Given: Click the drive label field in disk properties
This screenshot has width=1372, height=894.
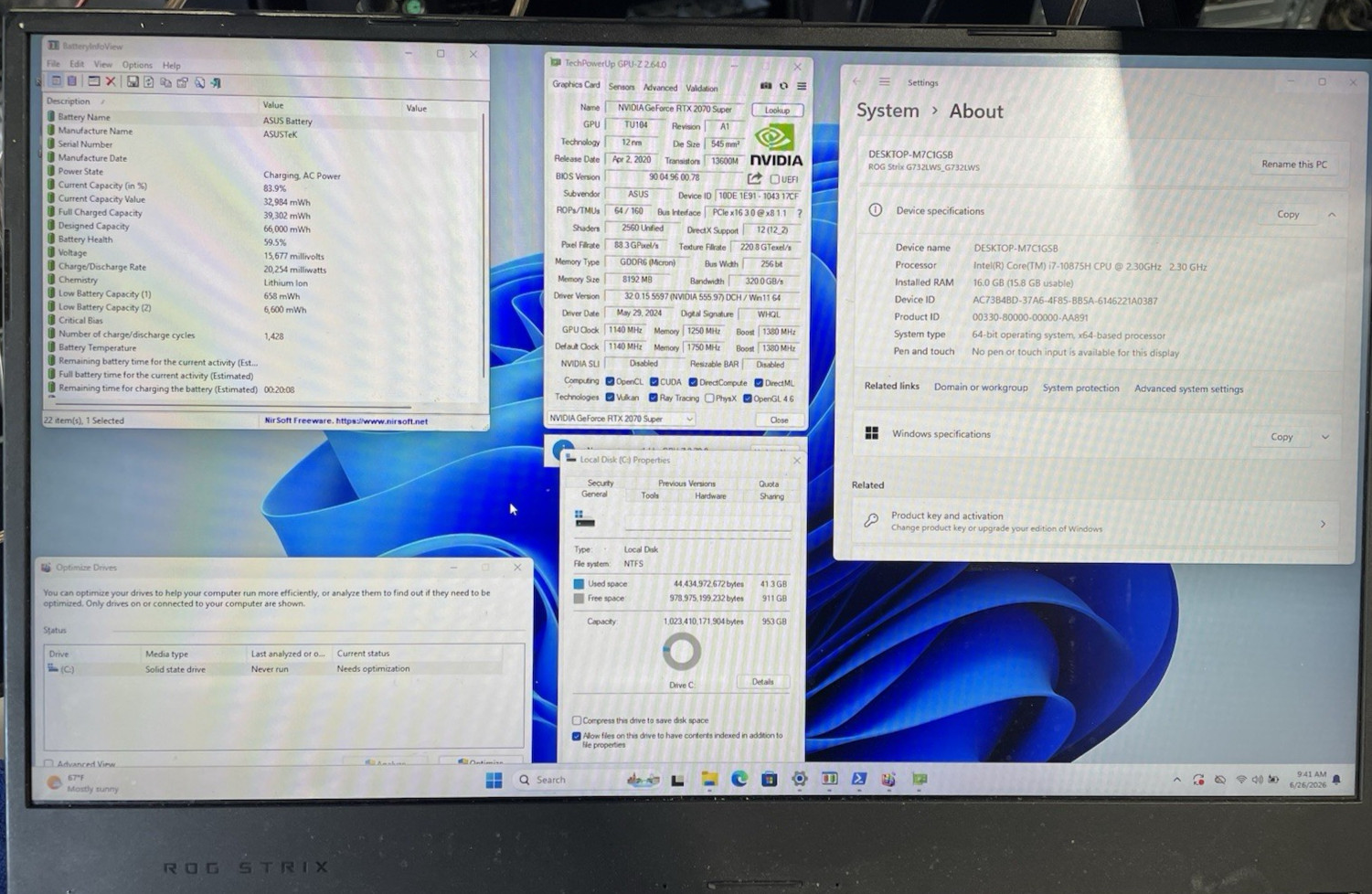Looking at the screenshot, I should 707,521.
